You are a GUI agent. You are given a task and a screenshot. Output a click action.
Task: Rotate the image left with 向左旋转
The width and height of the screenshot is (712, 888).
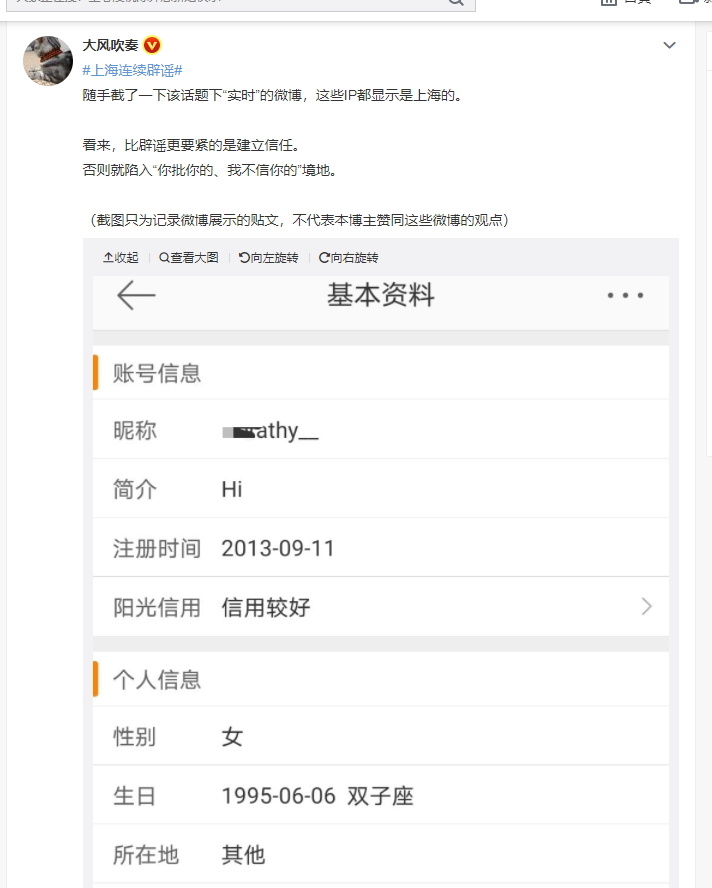[268, 258]
